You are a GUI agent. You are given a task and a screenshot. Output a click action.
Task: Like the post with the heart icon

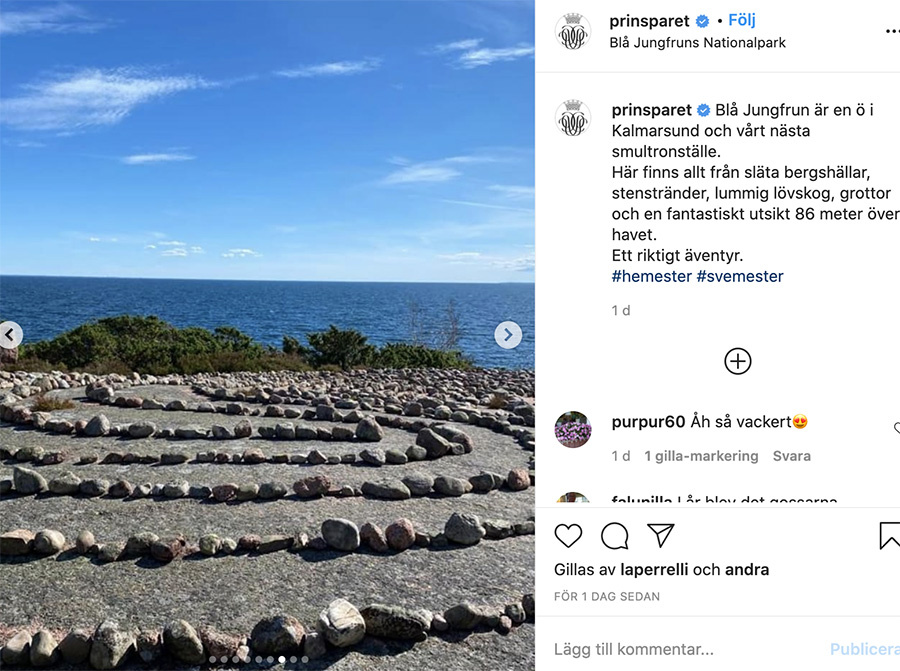pos(568,536)
